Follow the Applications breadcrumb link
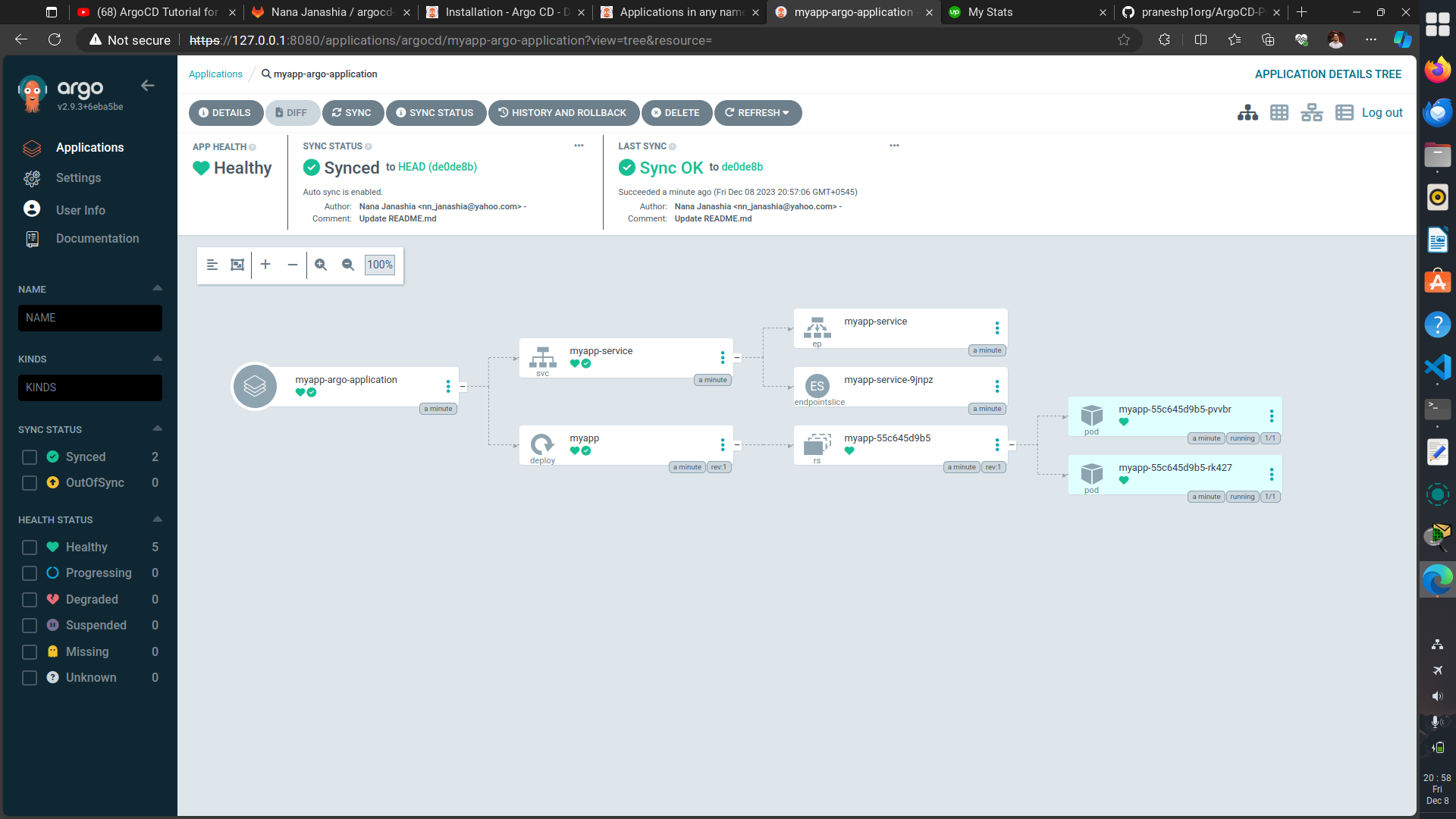The height and width of the screenshot is (819, 1456). (x=215, y=74)
